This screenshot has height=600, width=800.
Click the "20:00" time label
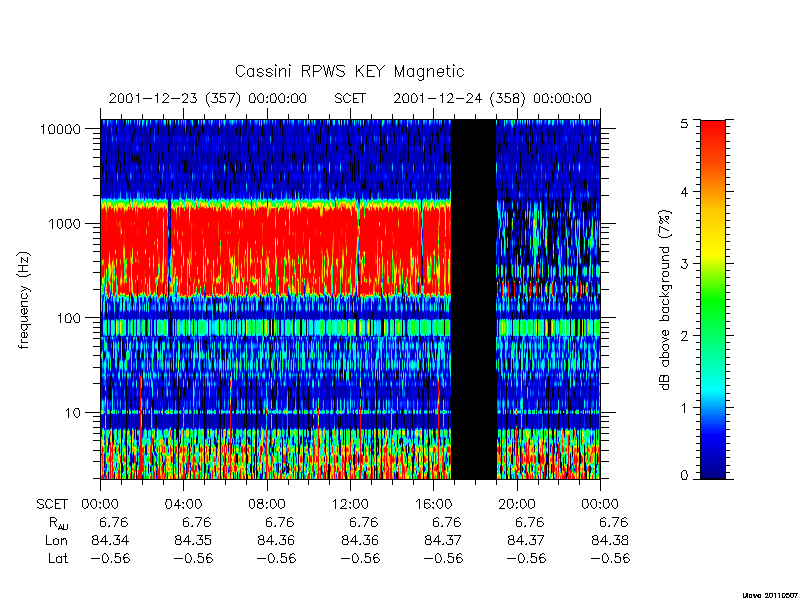click(x=517, y=505)
